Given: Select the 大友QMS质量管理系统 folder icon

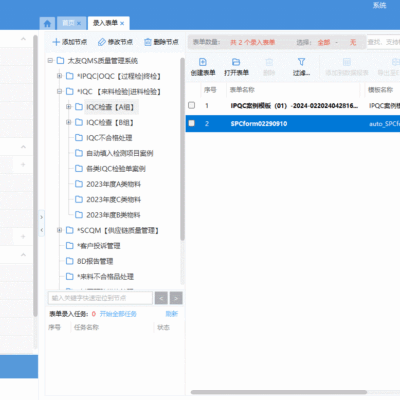Looking at the screenshot, I should (x=60, y=61).
